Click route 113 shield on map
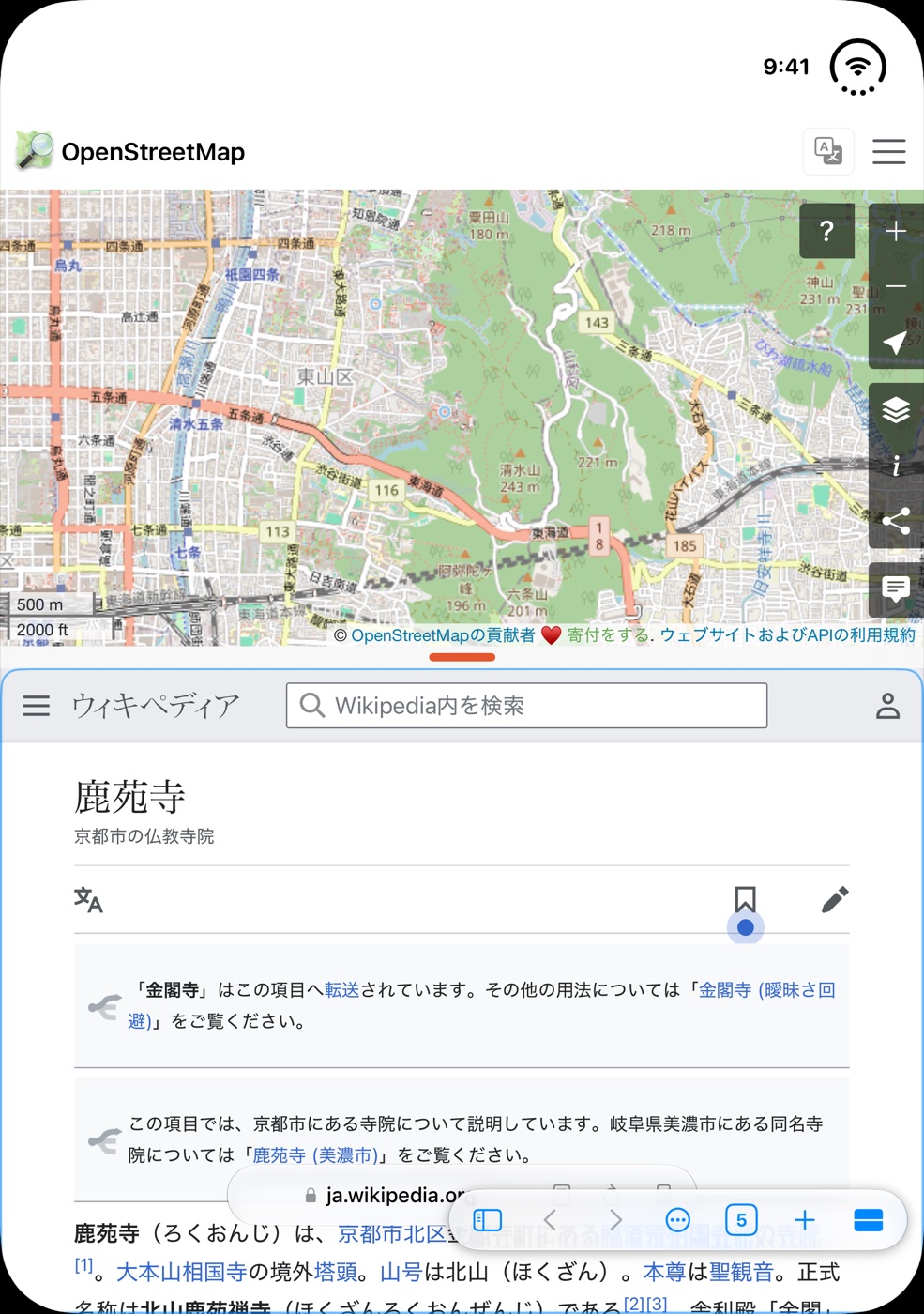Viewport: 924px width, 1314px height. tap(278, 531)
